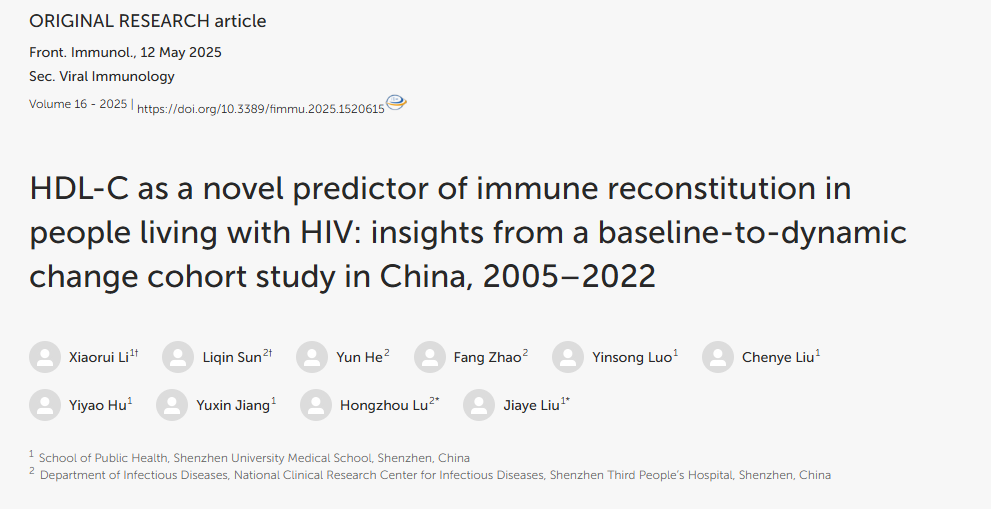This screenshot has height=509, width=991.
Task: Click Liqin Sun's author avatar icon
Action: point(178,357)
